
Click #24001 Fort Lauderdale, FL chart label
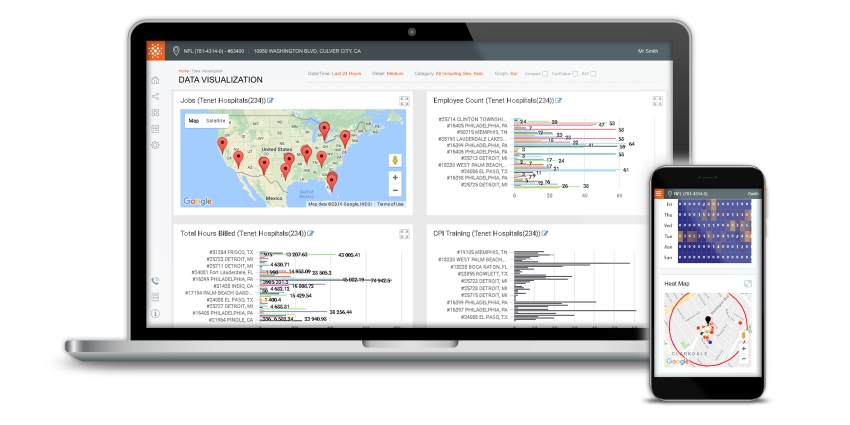coord(222,273)
